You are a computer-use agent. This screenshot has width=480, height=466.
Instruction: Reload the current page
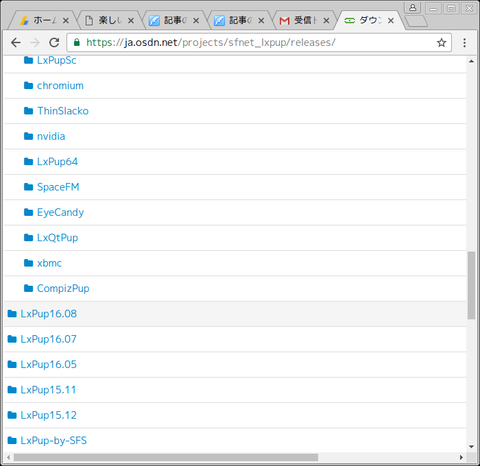(54, 43)
